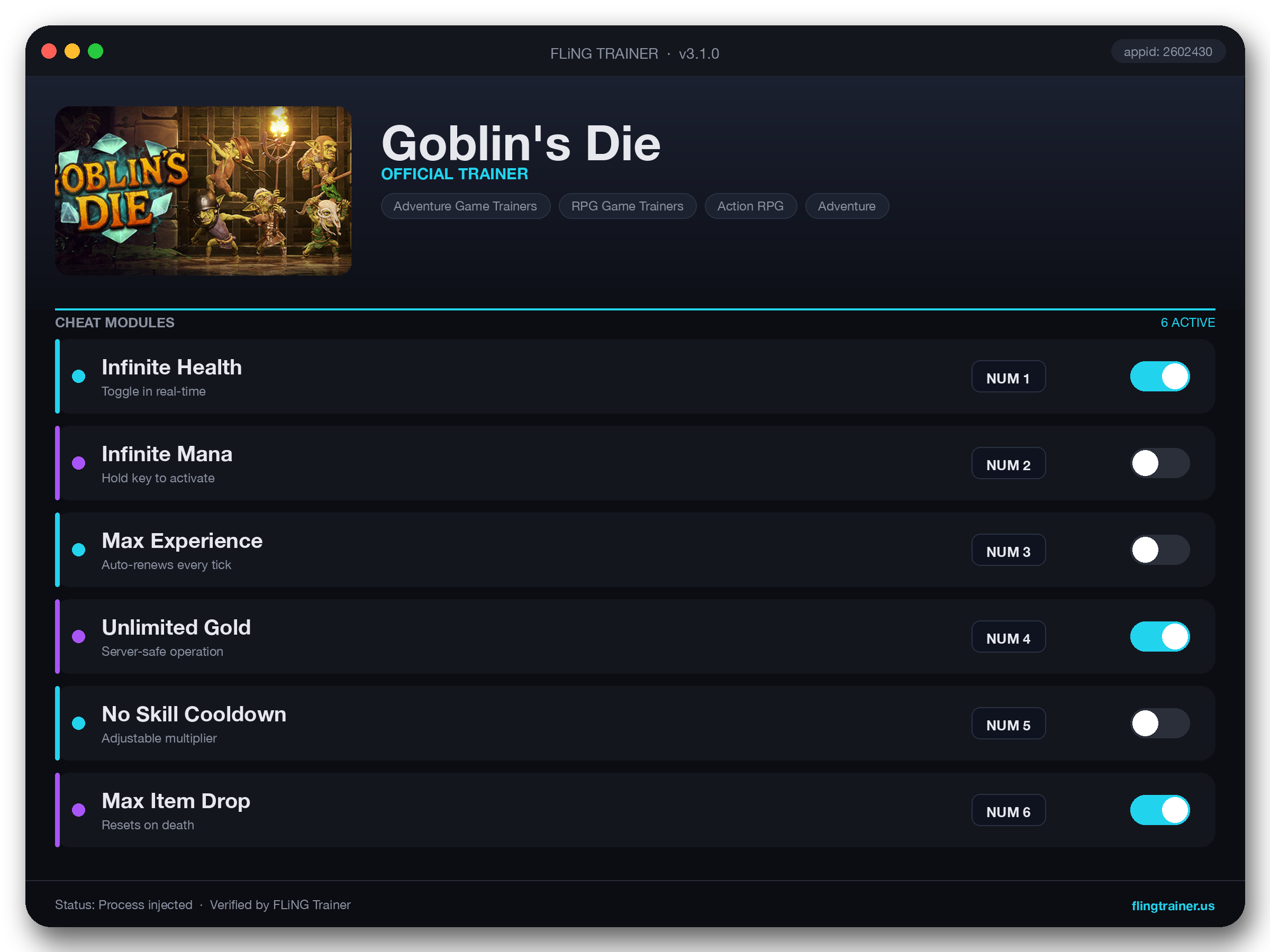Click the Goblin's Die title heading

coord(521,143)
